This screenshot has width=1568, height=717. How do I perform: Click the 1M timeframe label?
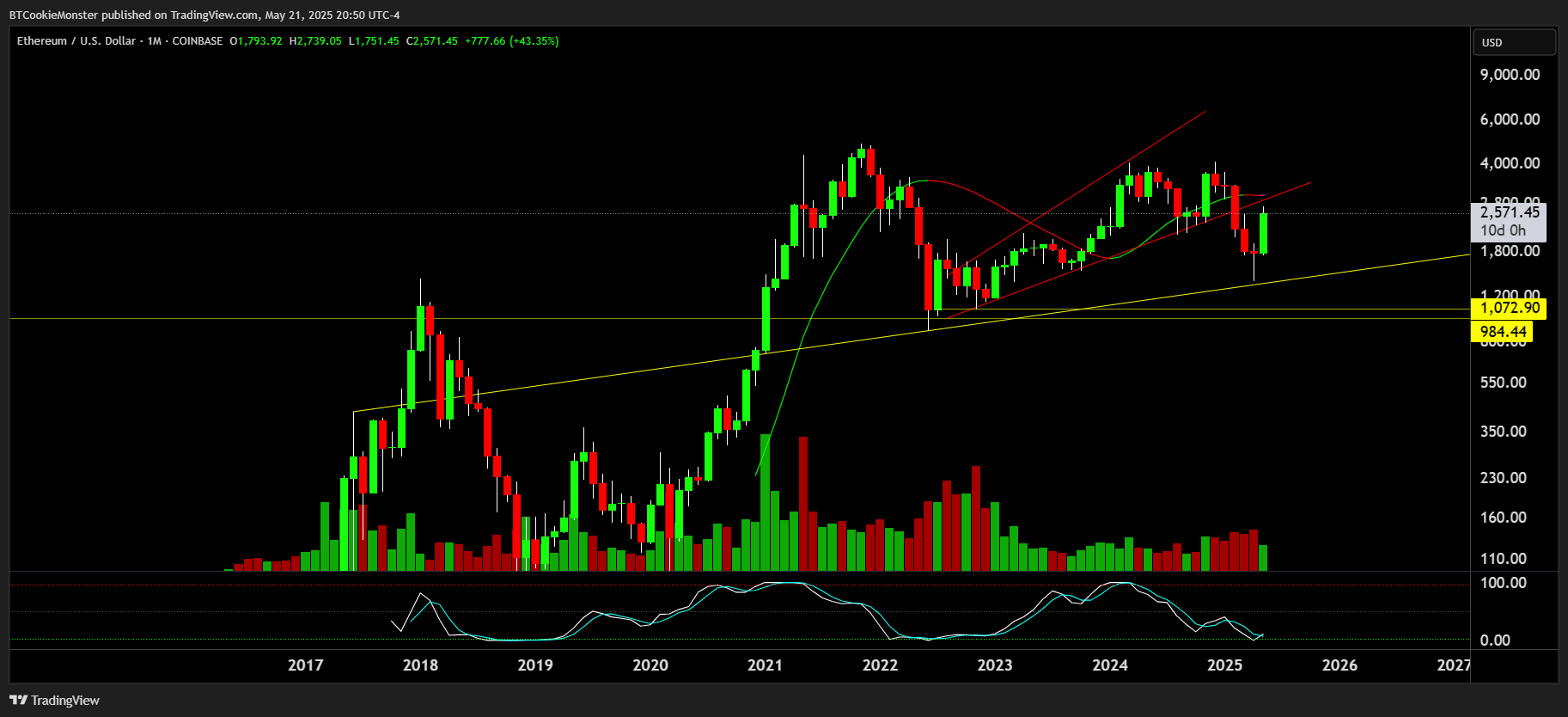click(155, 41)
